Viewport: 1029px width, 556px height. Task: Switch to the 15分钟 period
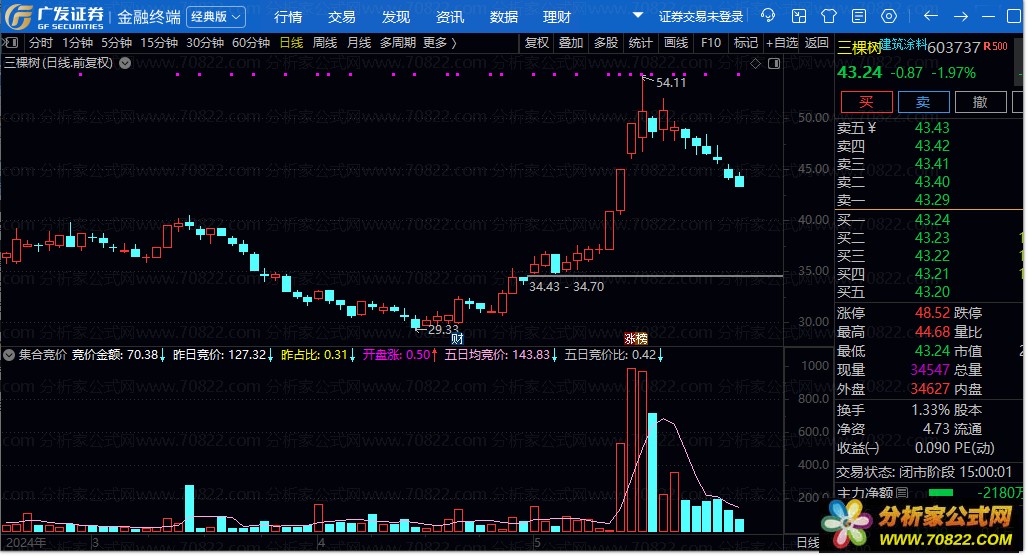[159, 43]
